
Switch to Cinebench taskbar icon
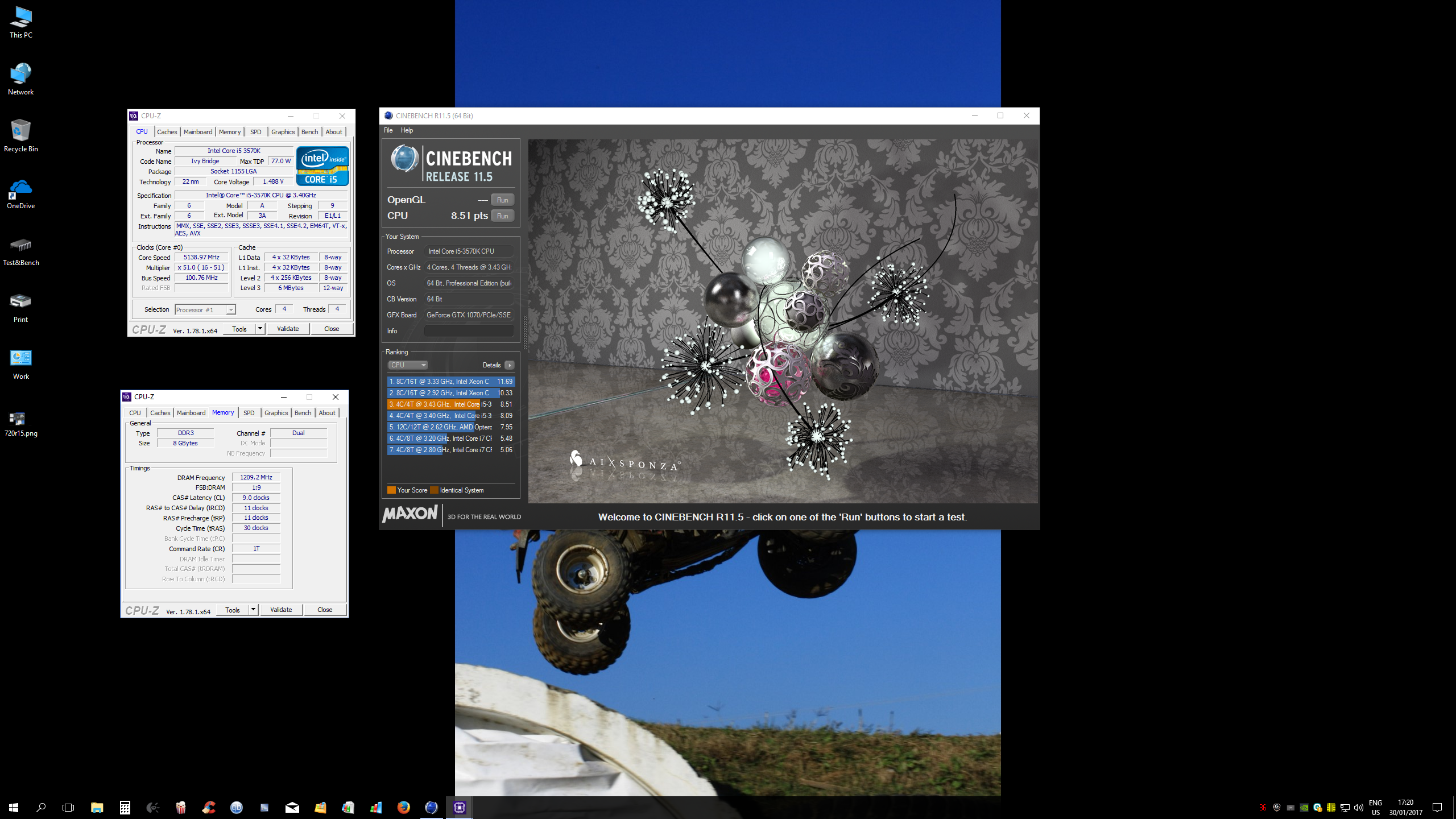tap(432, 807)
